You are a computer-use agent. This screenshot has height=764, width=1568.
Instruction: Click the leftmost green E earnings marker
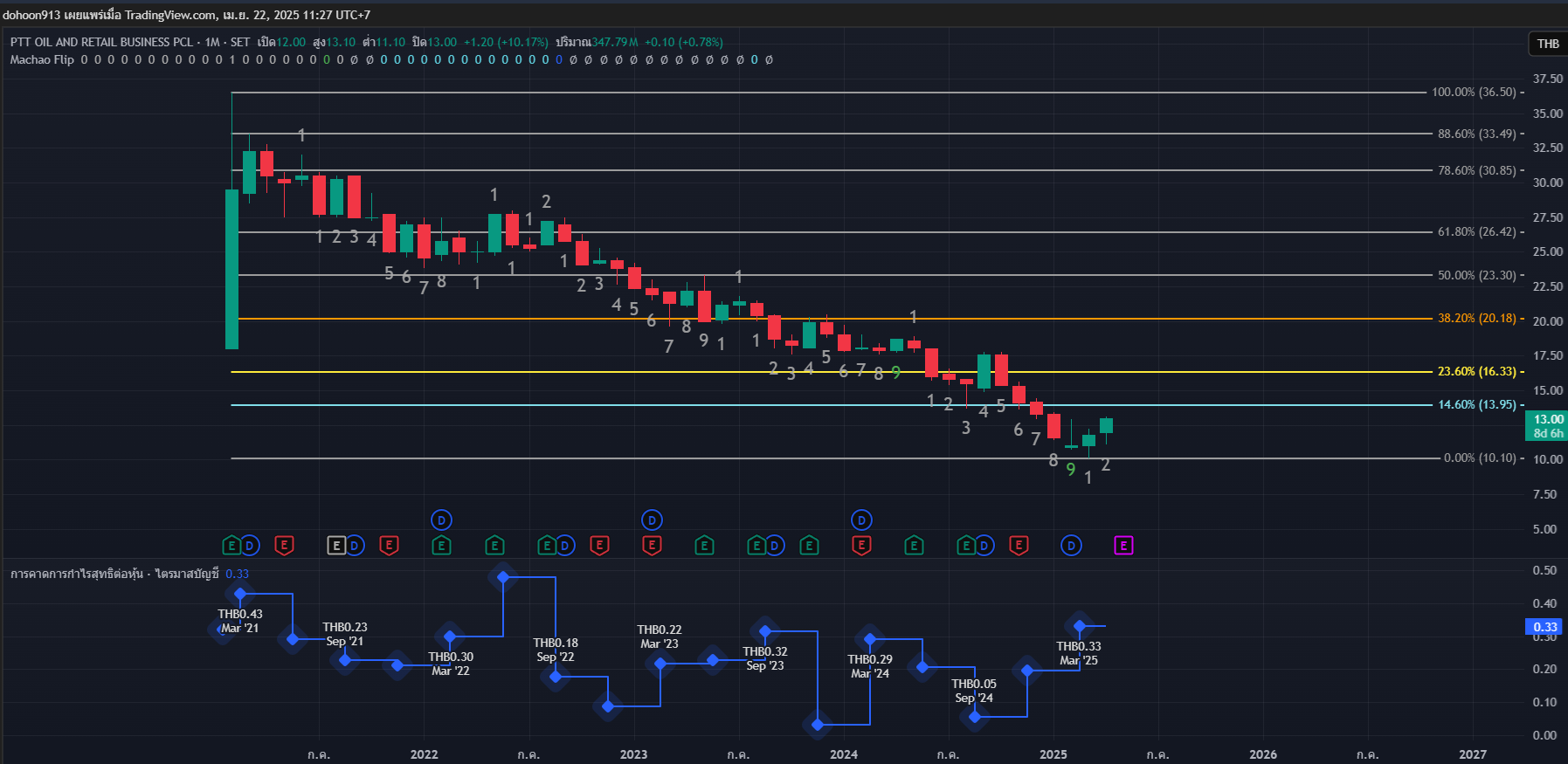(231, 546)
